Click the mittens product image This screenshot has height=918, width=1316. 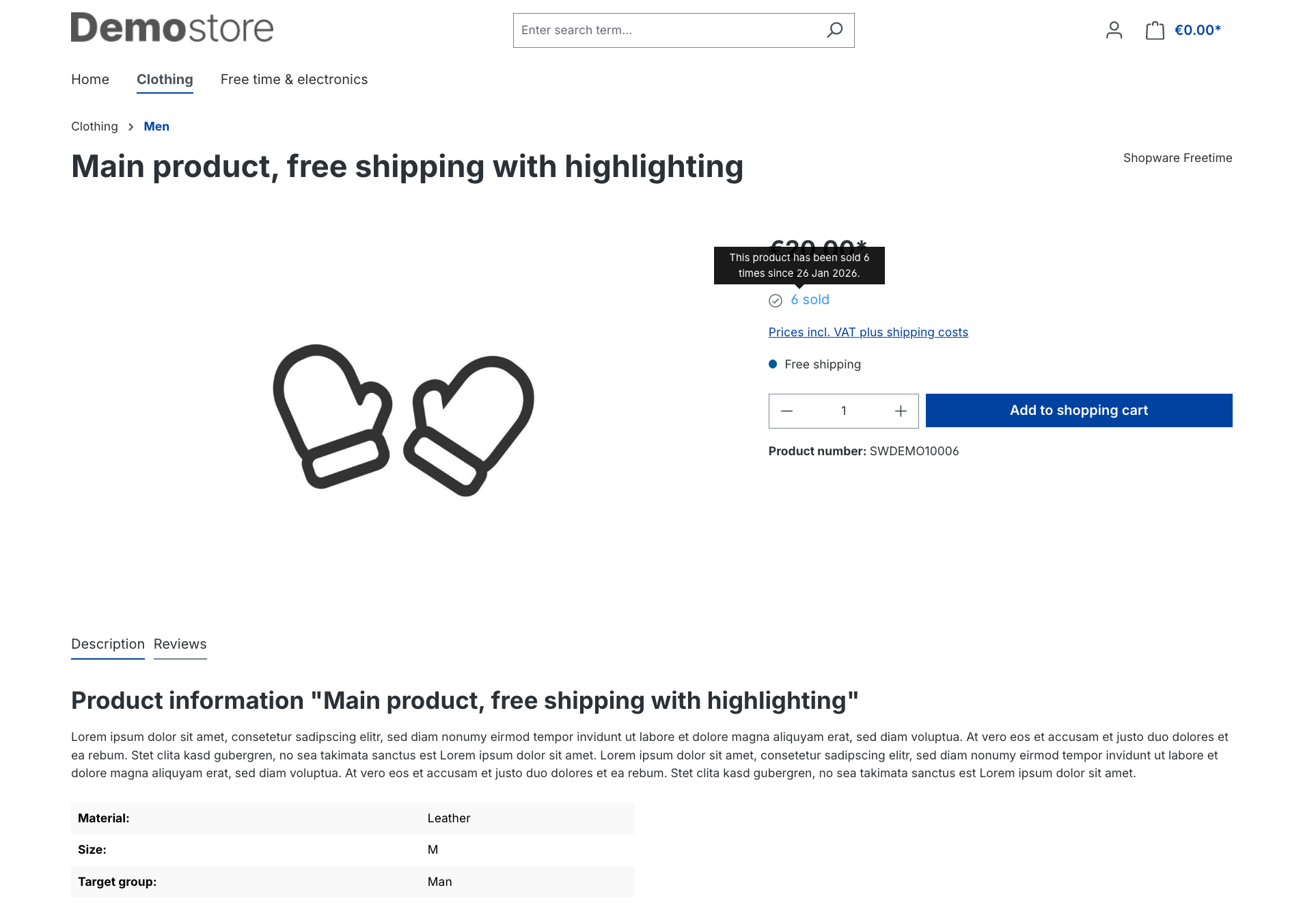tap(403, 420)
